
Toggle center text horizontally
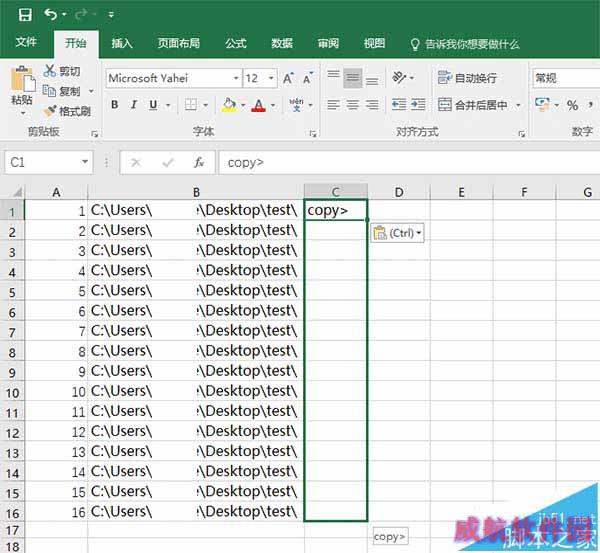pos(352,104)
